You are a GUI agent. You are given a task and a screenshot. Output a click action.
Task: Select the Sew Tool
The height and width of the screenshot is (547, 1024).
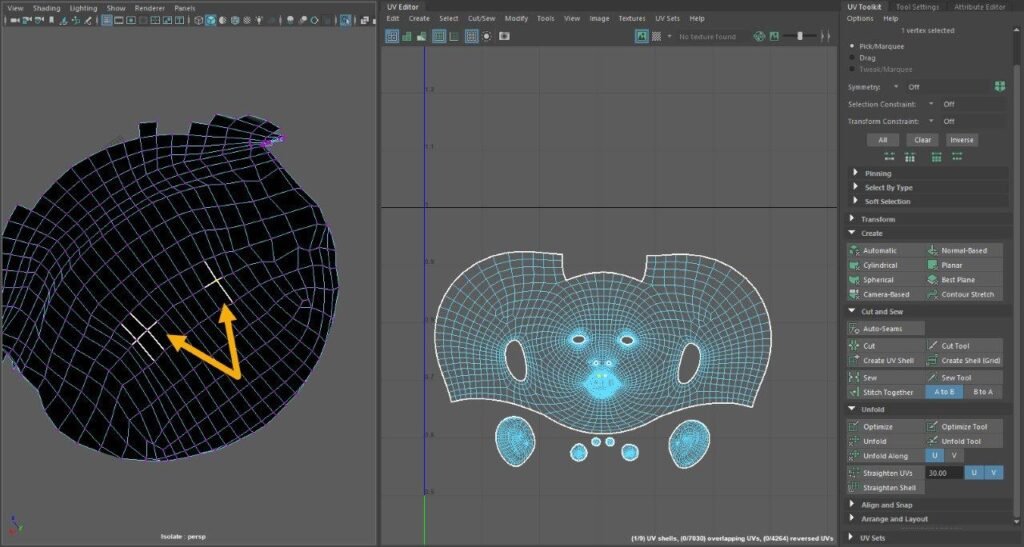[964, 378]
